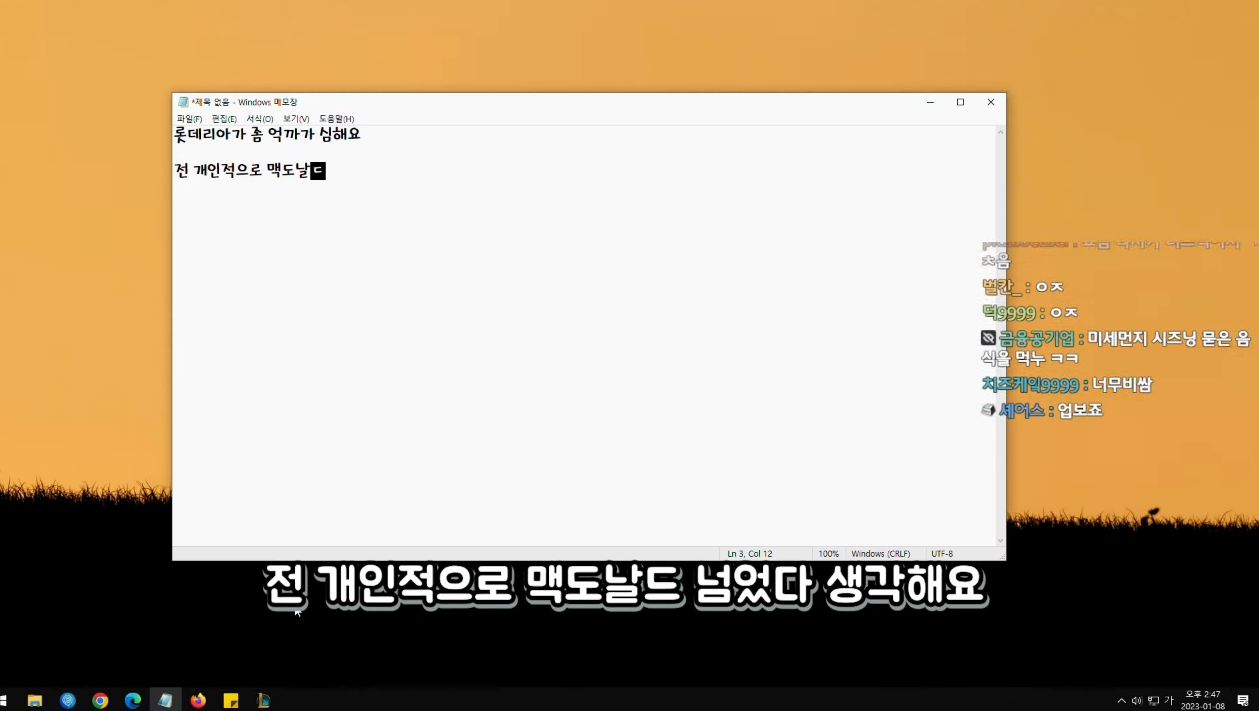The width and height of the screenshot is (1259, 711).
Task: Click the 100% zoom level indicator
Action: pos(828,553)
